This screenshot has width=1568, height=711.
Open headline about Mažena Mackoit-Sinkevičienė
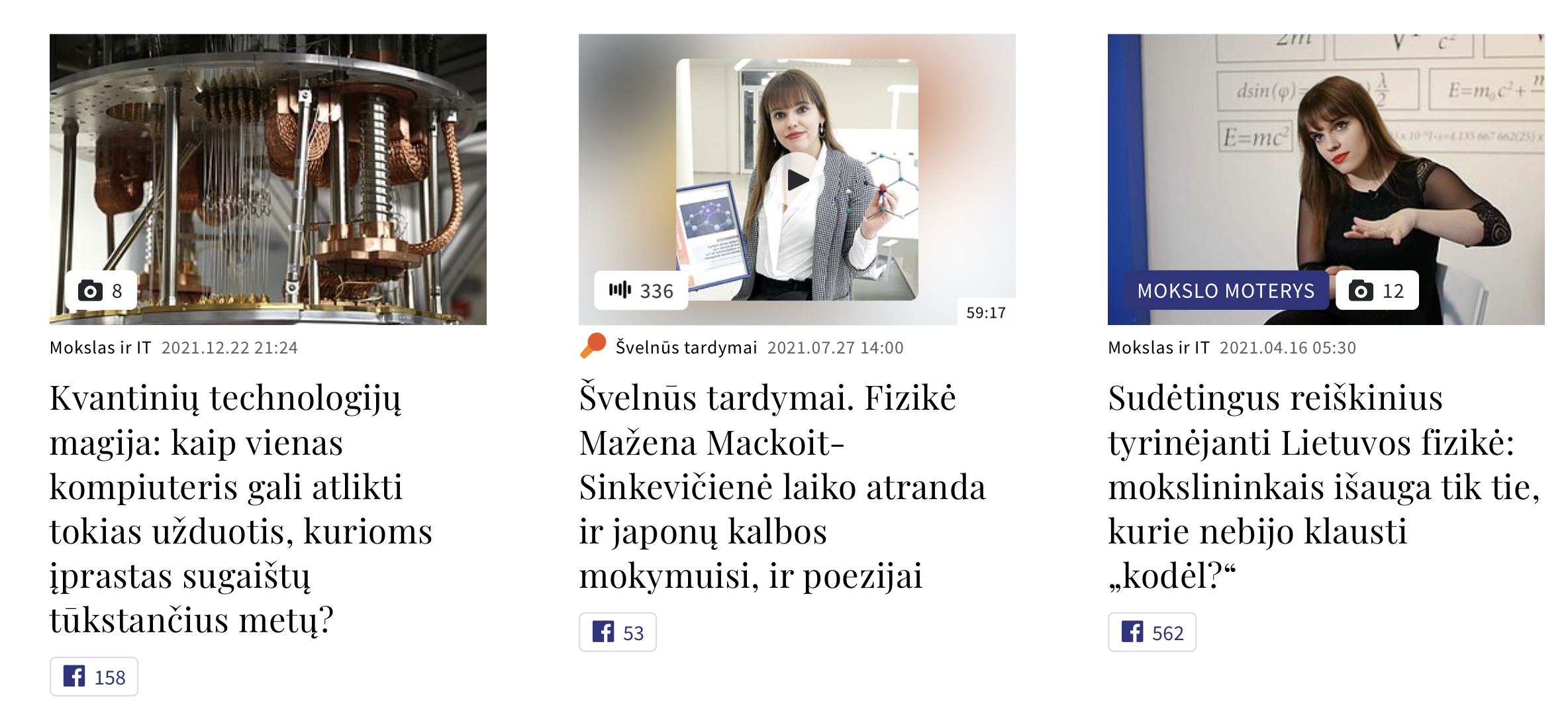coord(783,486)
